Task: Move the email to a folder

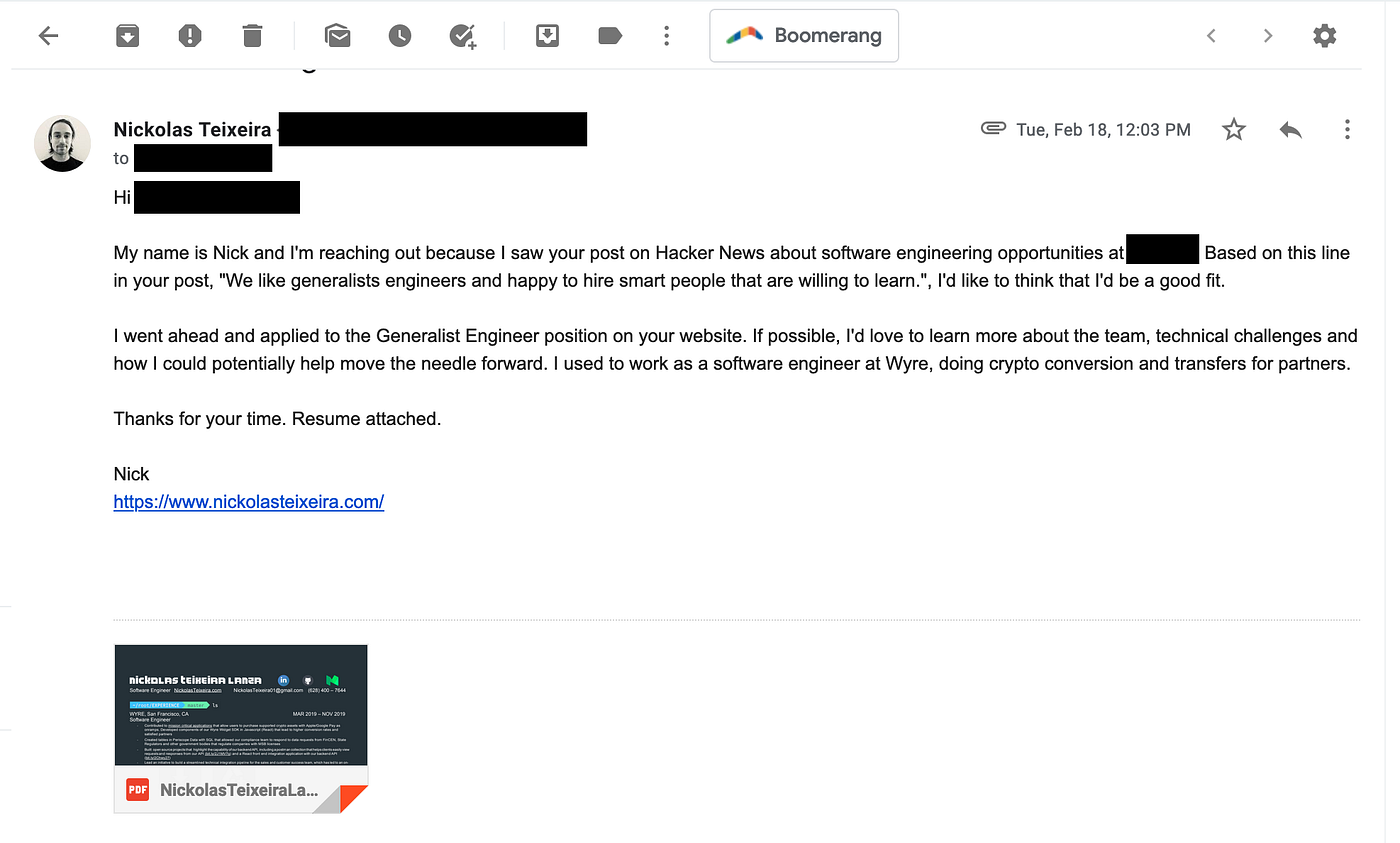Action: (547, 35)
